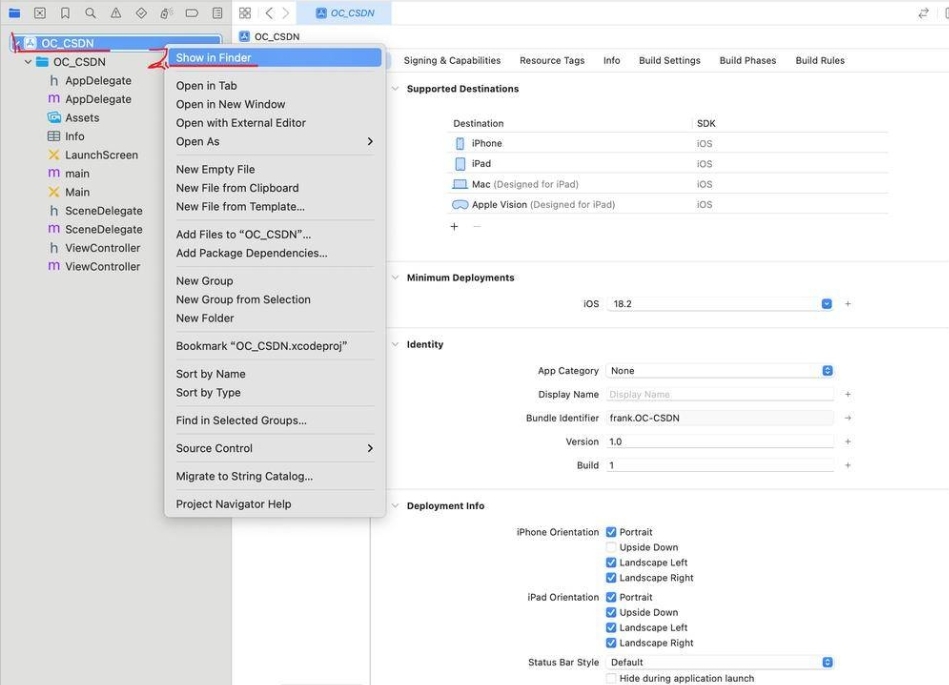This screenshot has width=949, height=685.
Task: Select the iPhone destination row
Action: click(670, 143)
